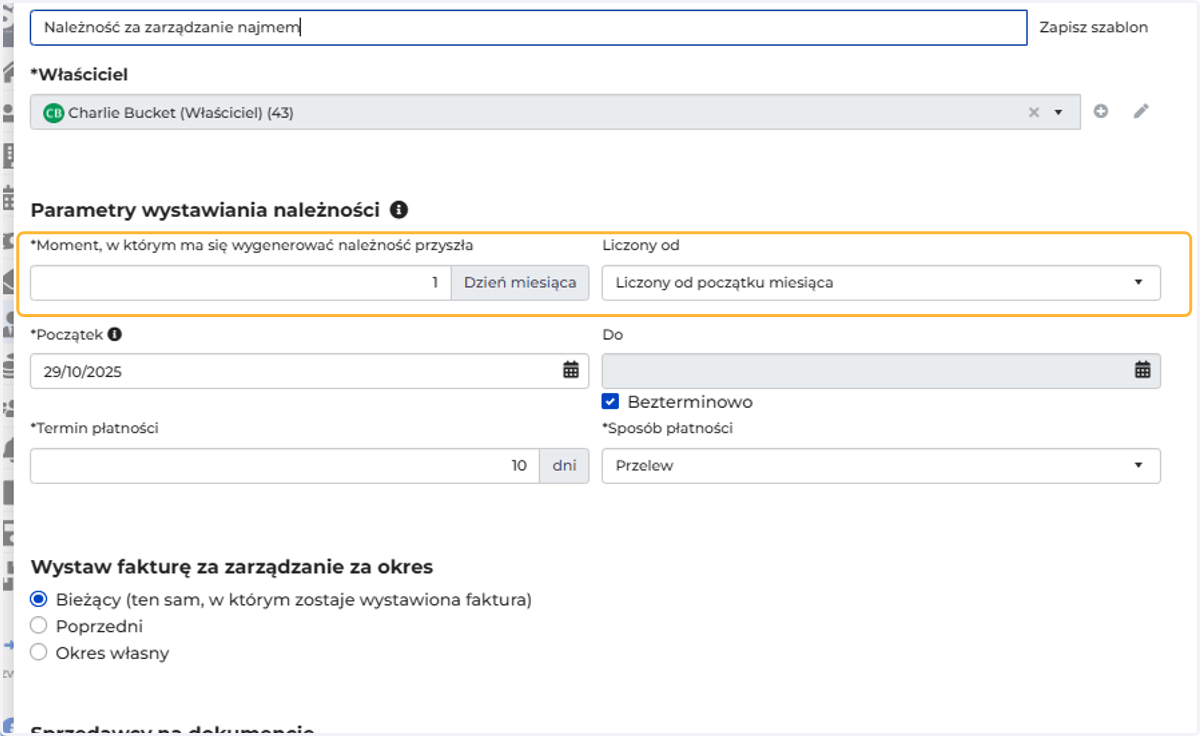Open the calendar for the Do date
The height and width of the screenshot is (736, 1200).
click(x=1142, y=371)
